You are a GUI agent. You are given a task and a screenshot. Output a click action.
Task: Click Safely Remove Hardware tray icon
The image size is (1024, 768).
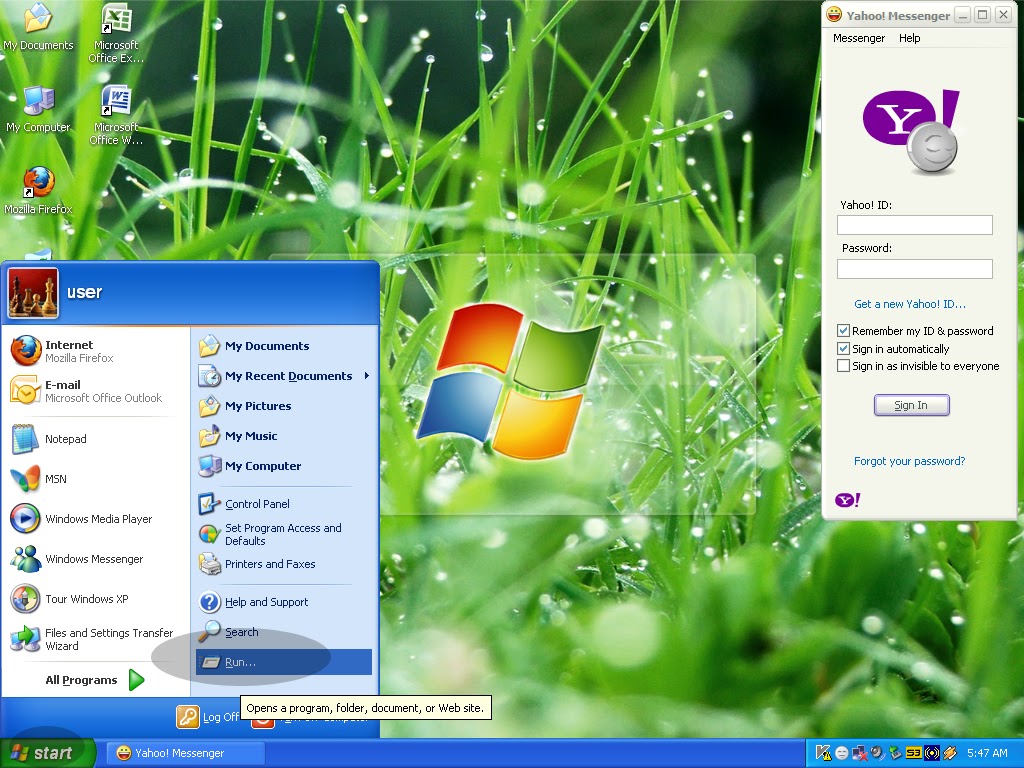coord(895,753)
